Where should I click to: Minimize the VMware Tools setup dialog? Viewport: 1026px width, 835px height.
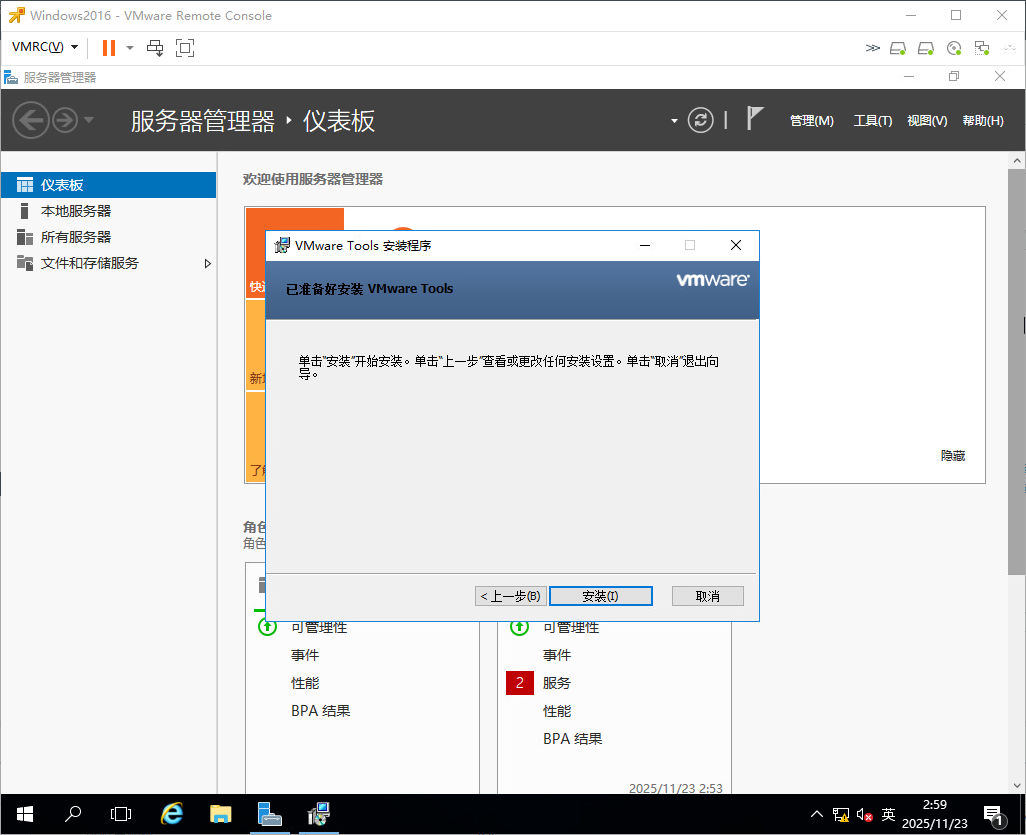645,245
